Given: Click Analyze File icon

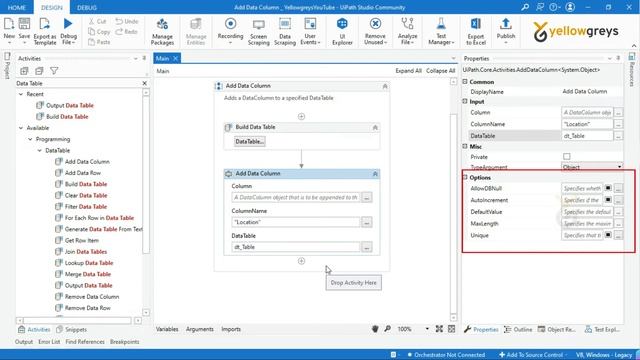Looking at the screenshot, I should click(x=407, y=24).
